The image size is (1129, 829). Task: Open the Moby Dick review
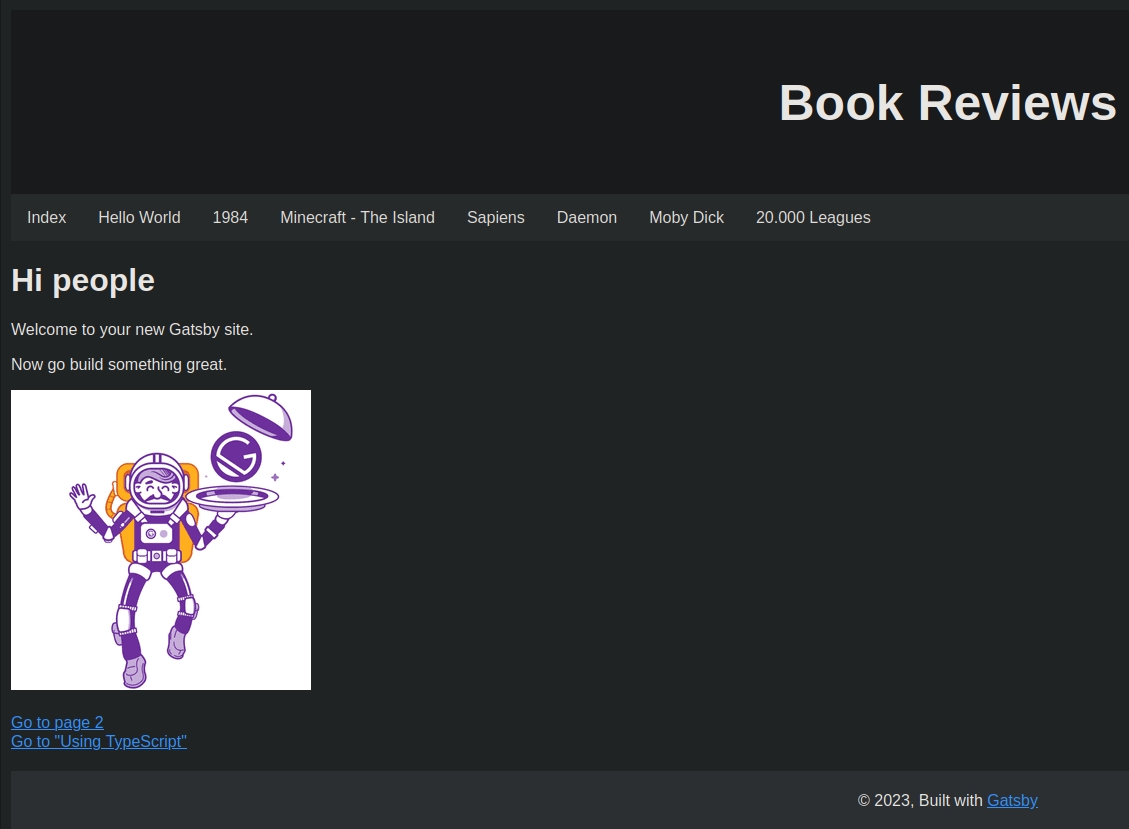click(686, 217)
